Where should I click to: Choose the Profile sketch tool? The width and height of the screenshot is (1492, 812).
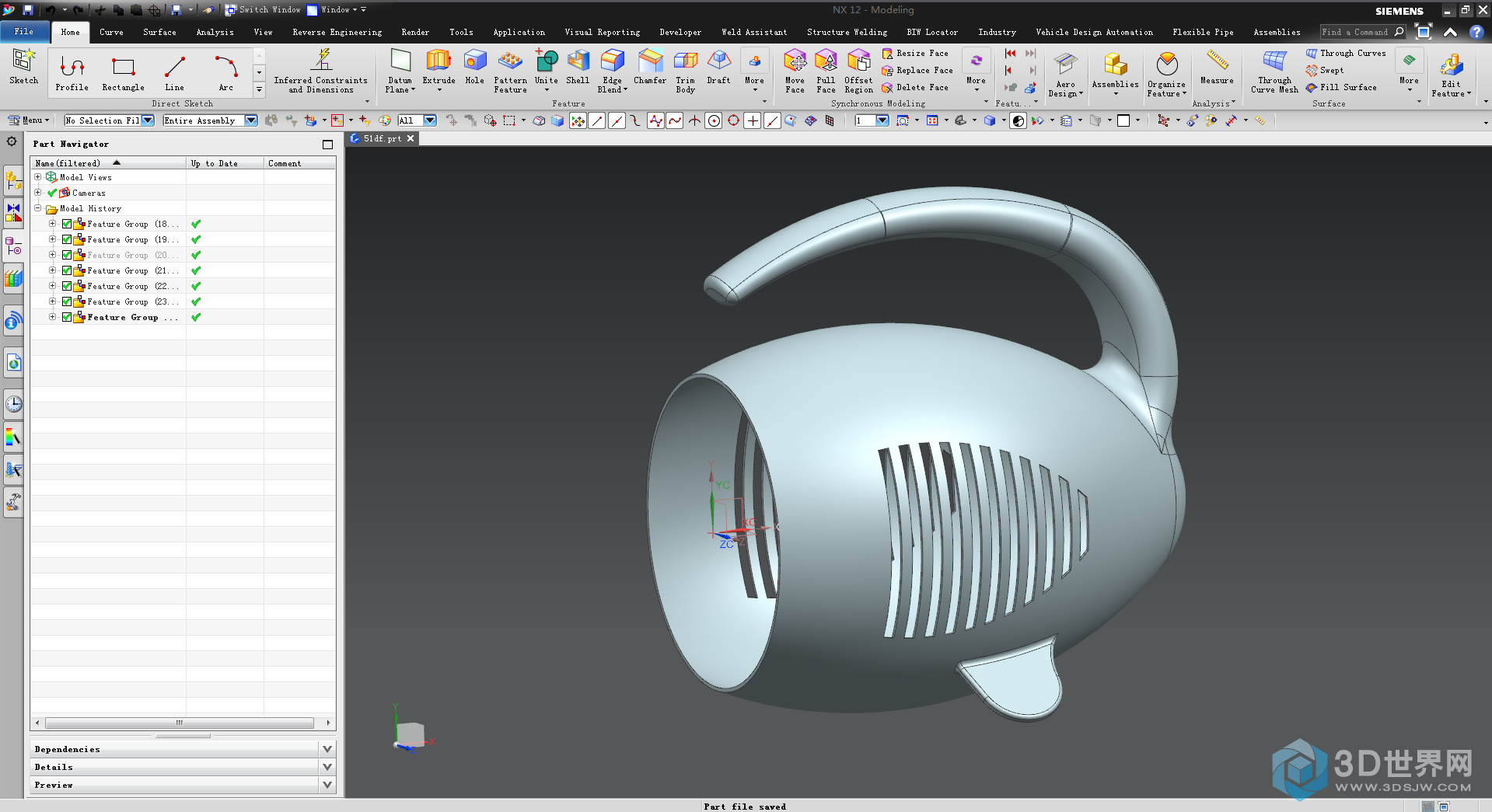(72, 74)
